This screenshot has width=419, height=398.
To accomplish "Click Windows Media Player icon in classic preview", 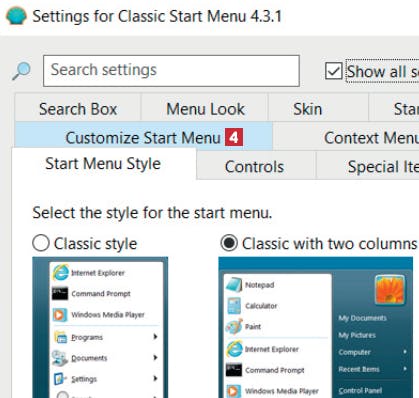I will 60,314.
